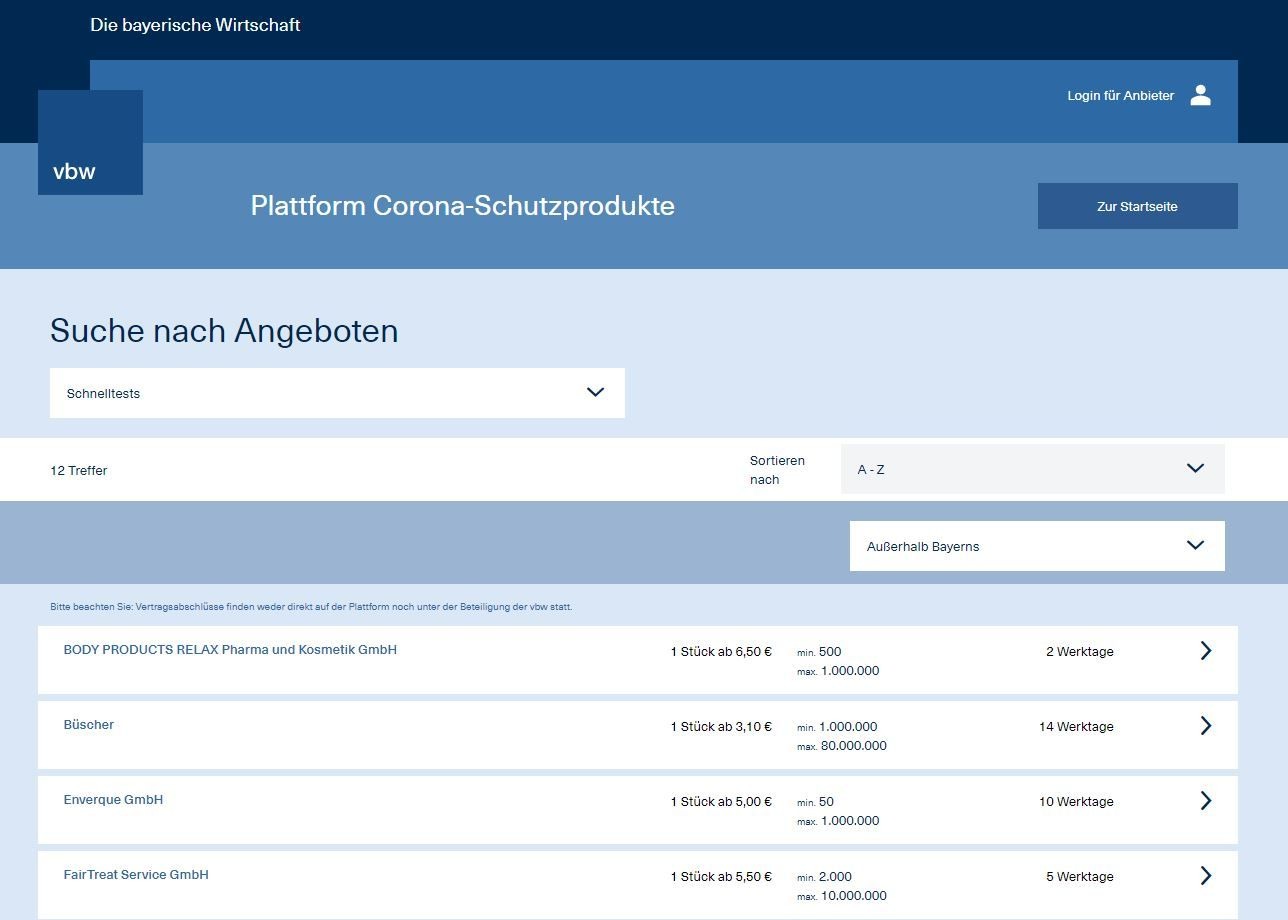Viewport: 1288px width, 920px height.
Task: Click the Vertragsabschlüsse notice text
Action: (311, 607)
